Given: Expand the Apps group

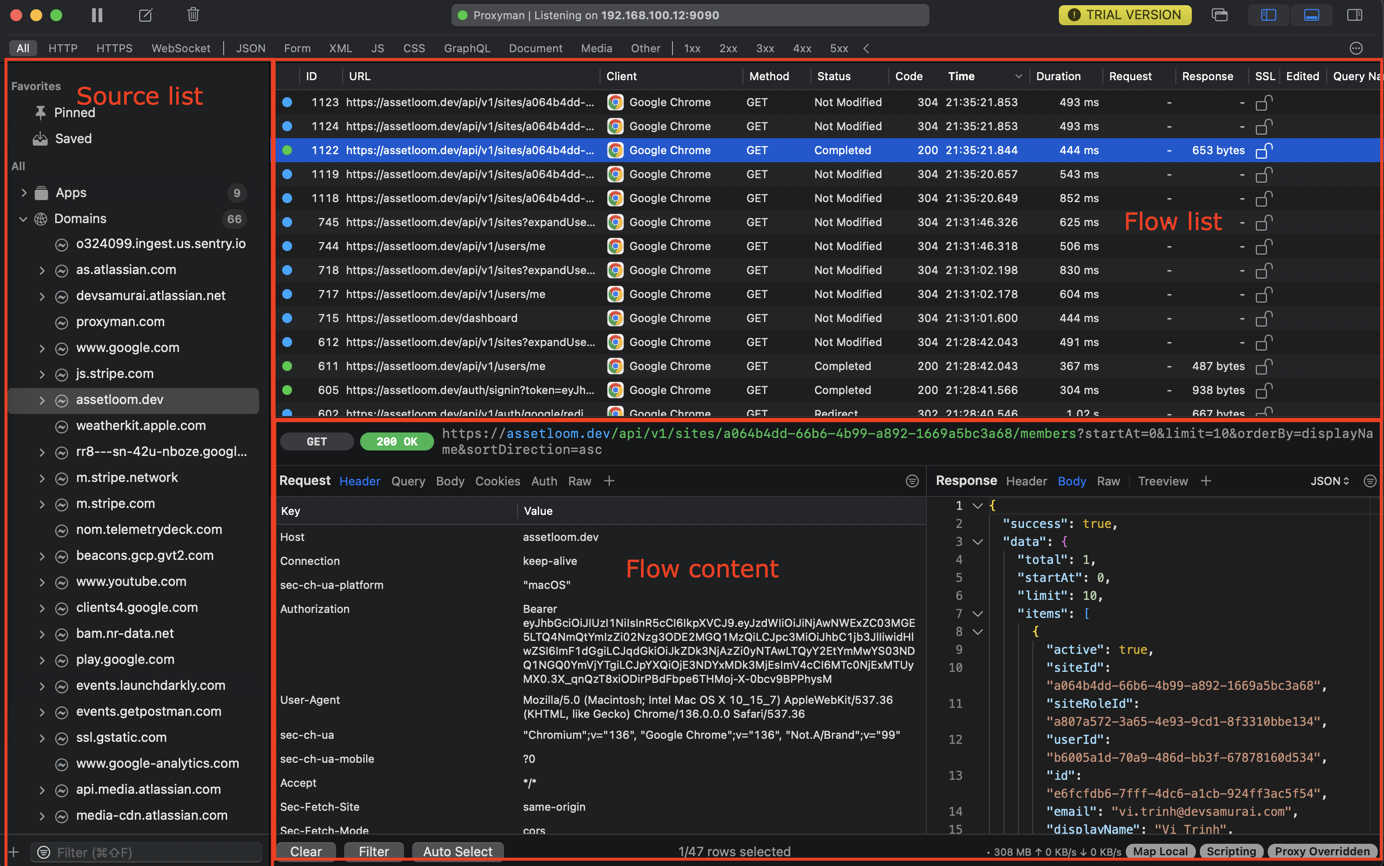Looking at the screenshot, I should 24,193.
